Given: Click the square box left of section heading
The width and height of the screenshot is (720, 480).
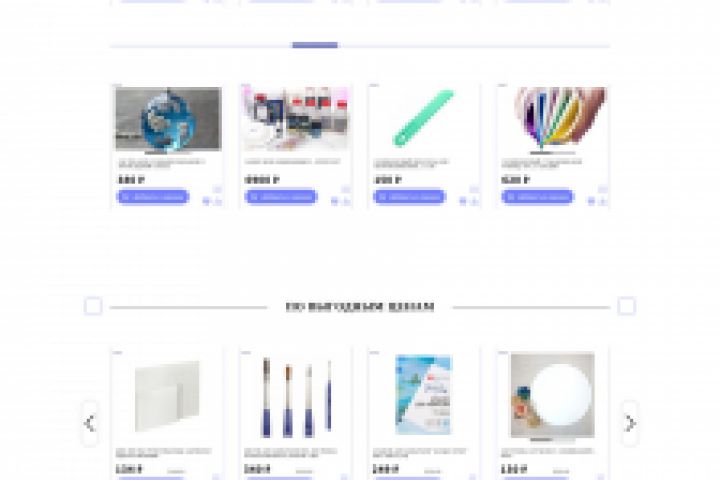Looking at the screenshot, I should pos(93,306).
